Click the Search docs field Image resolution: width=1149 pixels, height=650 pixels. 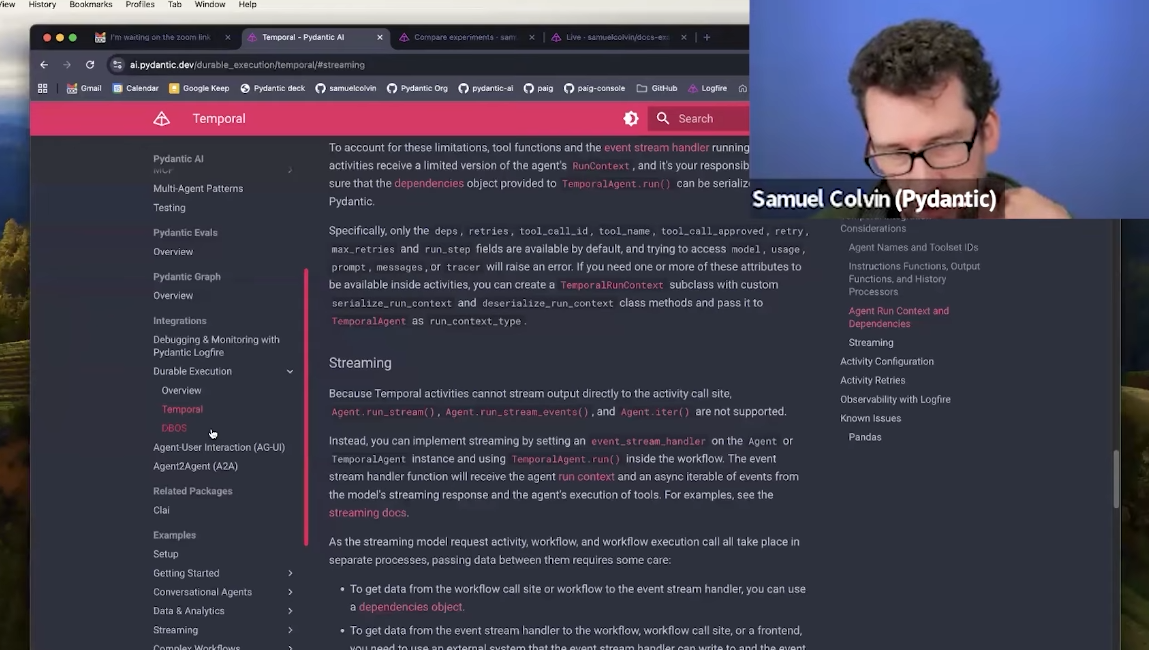pyautogui.click(x=700, y=119)
